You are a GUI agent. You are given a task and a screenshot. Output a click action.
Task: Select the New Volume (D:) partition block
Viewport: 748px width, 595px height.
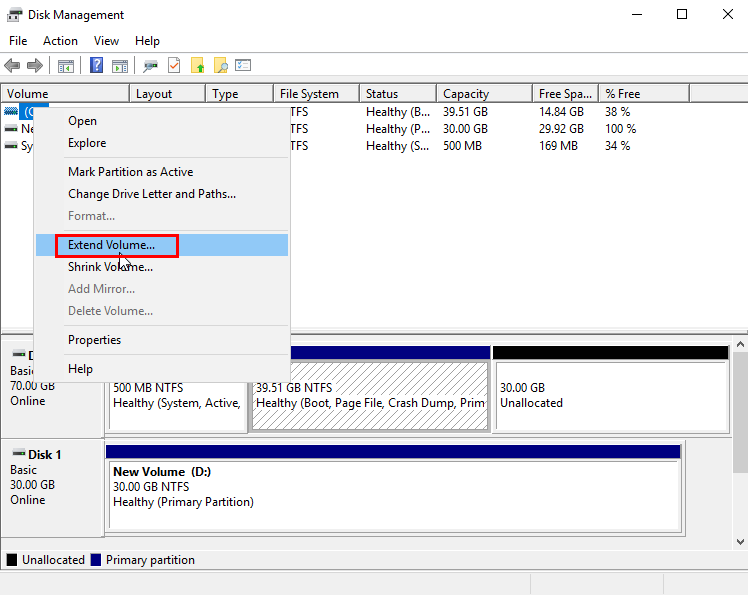[x=394, y=488]
